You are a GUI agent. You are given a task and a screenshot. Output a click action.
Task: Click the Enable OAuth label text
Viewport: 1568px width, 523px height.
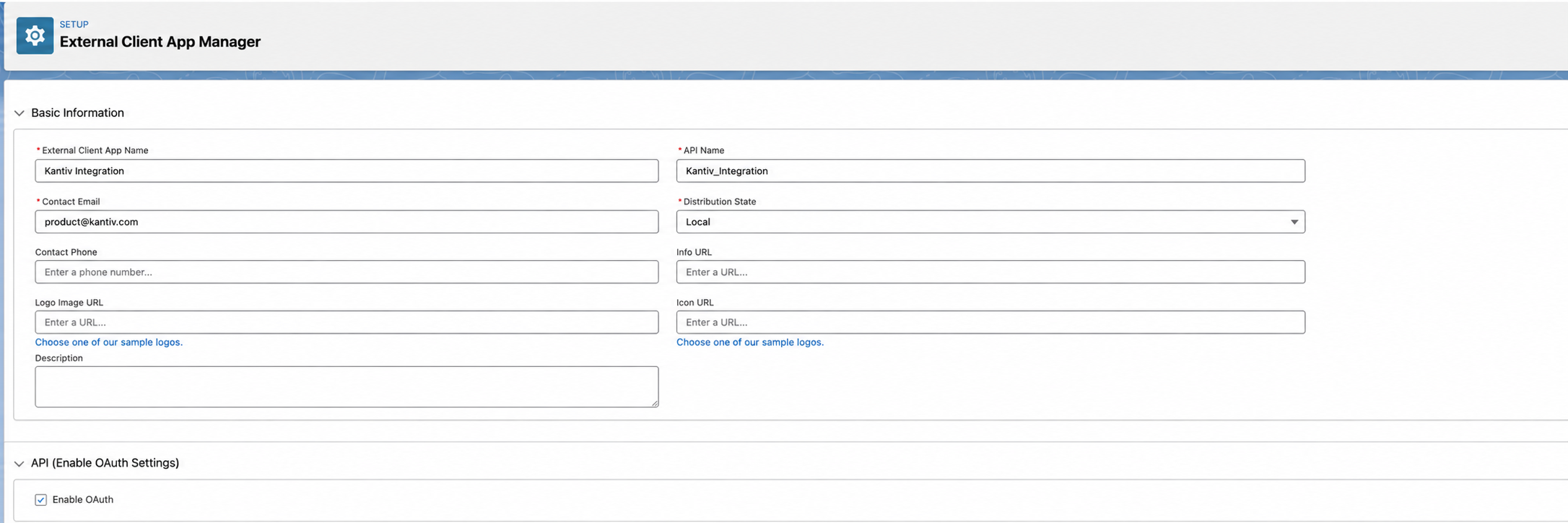pyautogui.click(x=83, y=500)
